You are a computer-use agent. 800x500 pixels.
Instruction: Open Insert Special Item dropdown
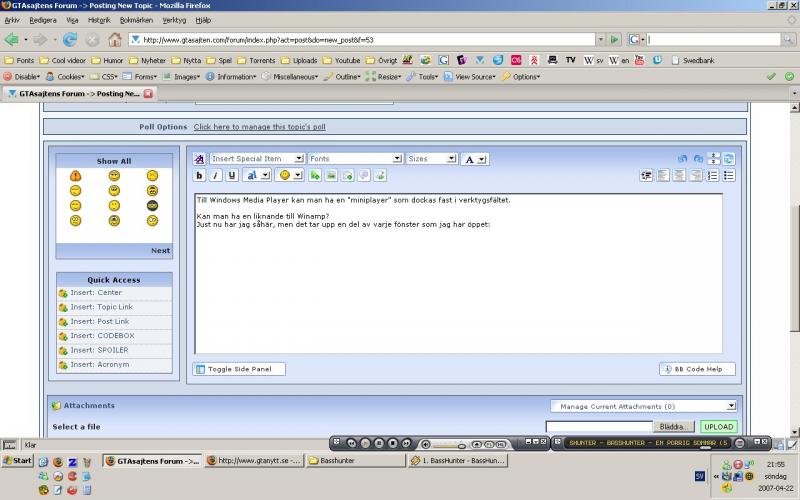coord(257,159)
